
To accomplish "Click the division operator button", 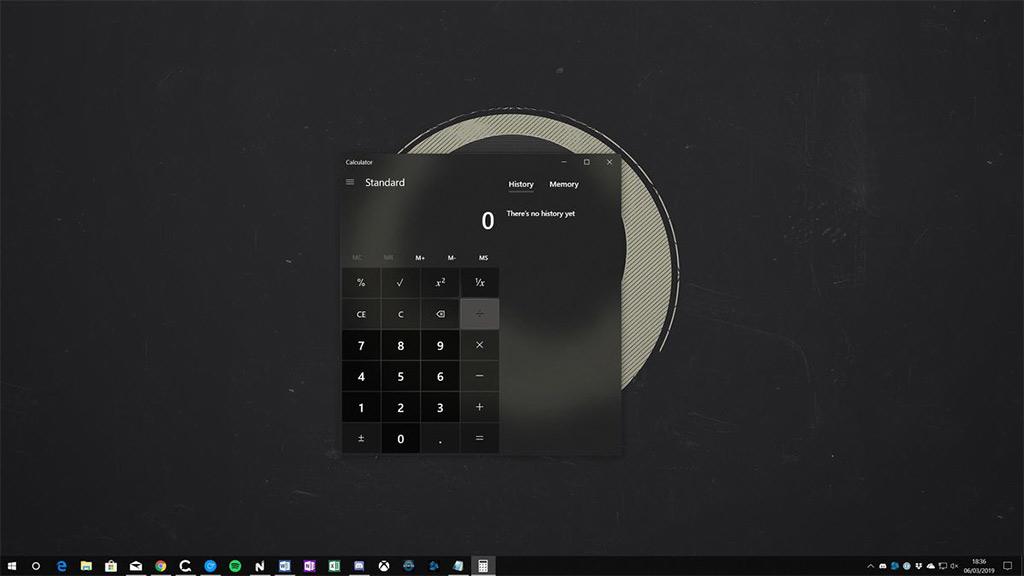I will 480,313.
